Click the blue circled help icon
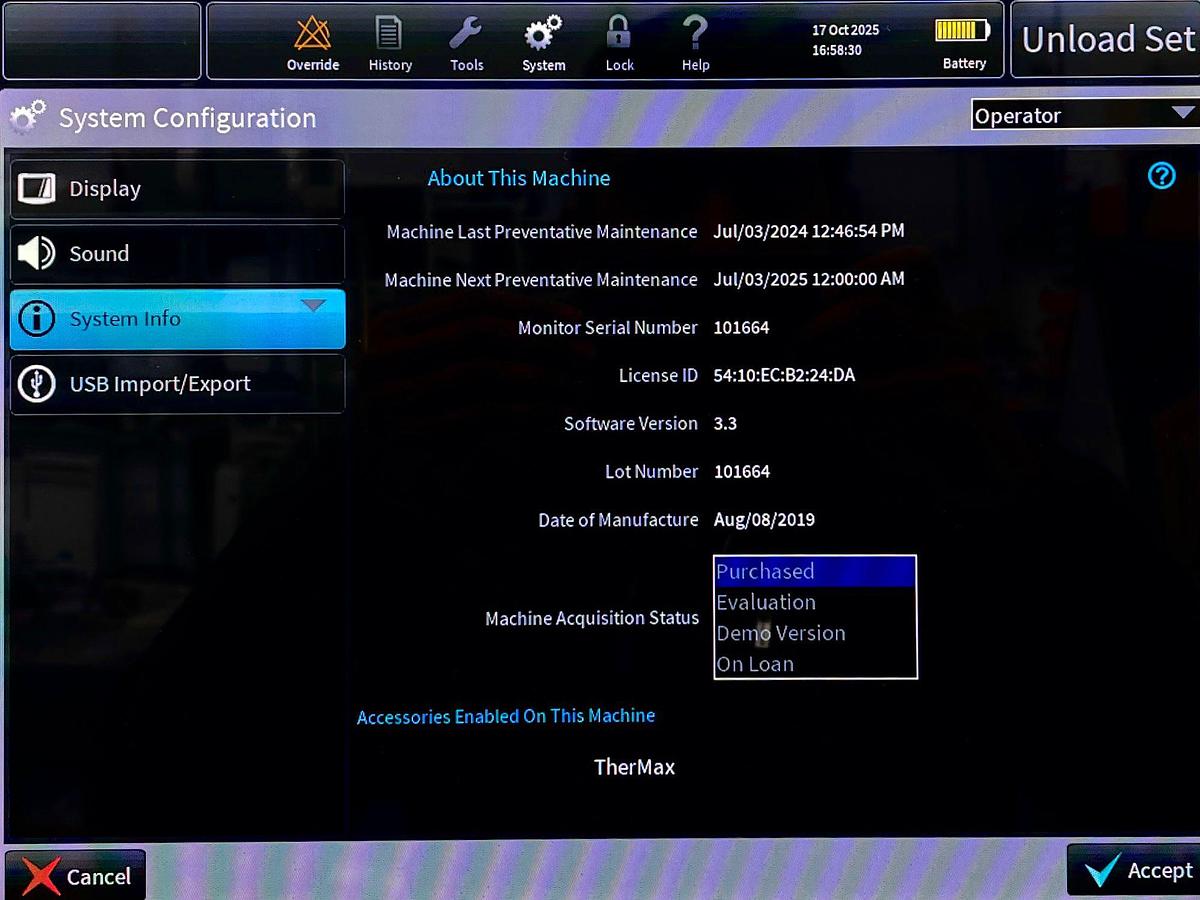This screenshot has width=1200, height=900. click(x=1161, y=176)
